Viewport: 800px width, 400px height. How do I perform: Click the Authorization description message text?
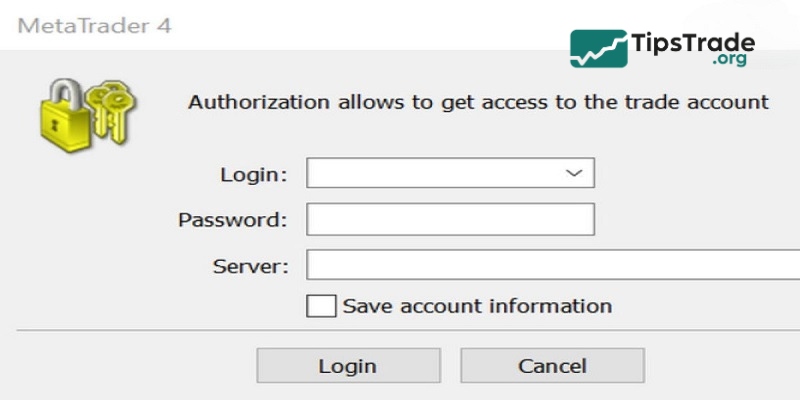pos(478,101)
